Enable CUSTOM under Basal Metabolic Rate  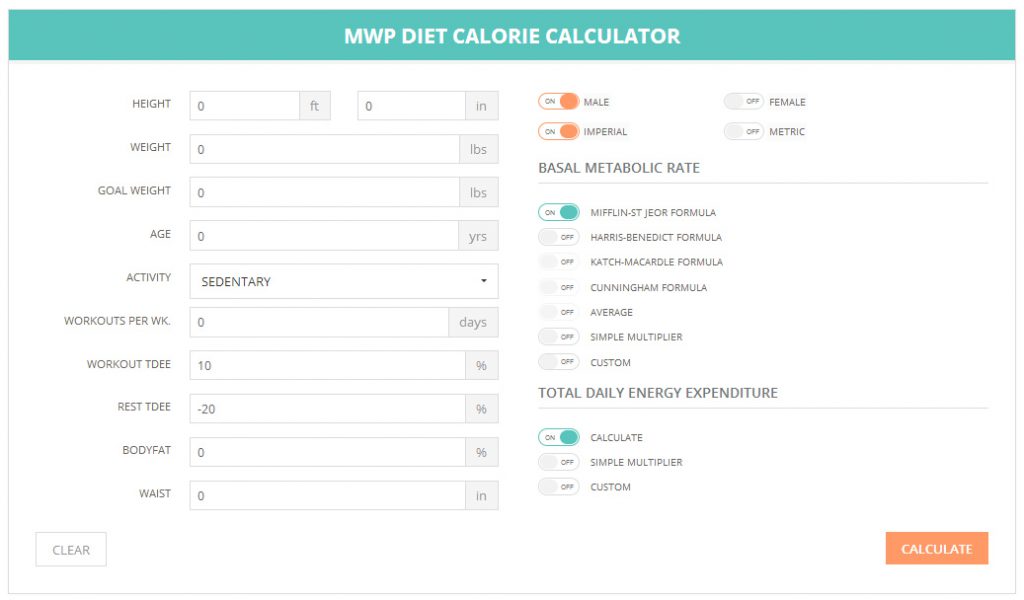pos(558,362)
